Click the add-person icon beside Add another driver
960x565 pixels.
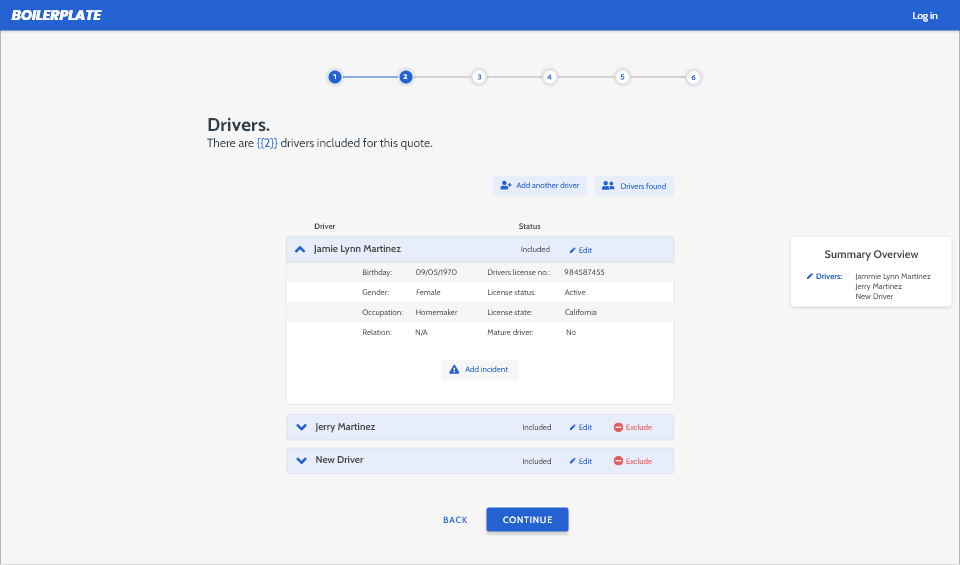click(506, 186)
